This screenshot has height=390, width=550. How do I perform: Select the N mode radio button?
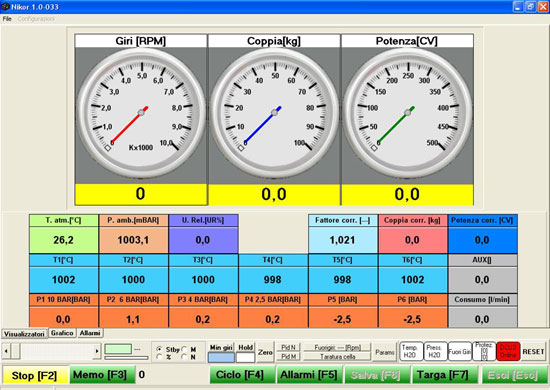point(185,357)
